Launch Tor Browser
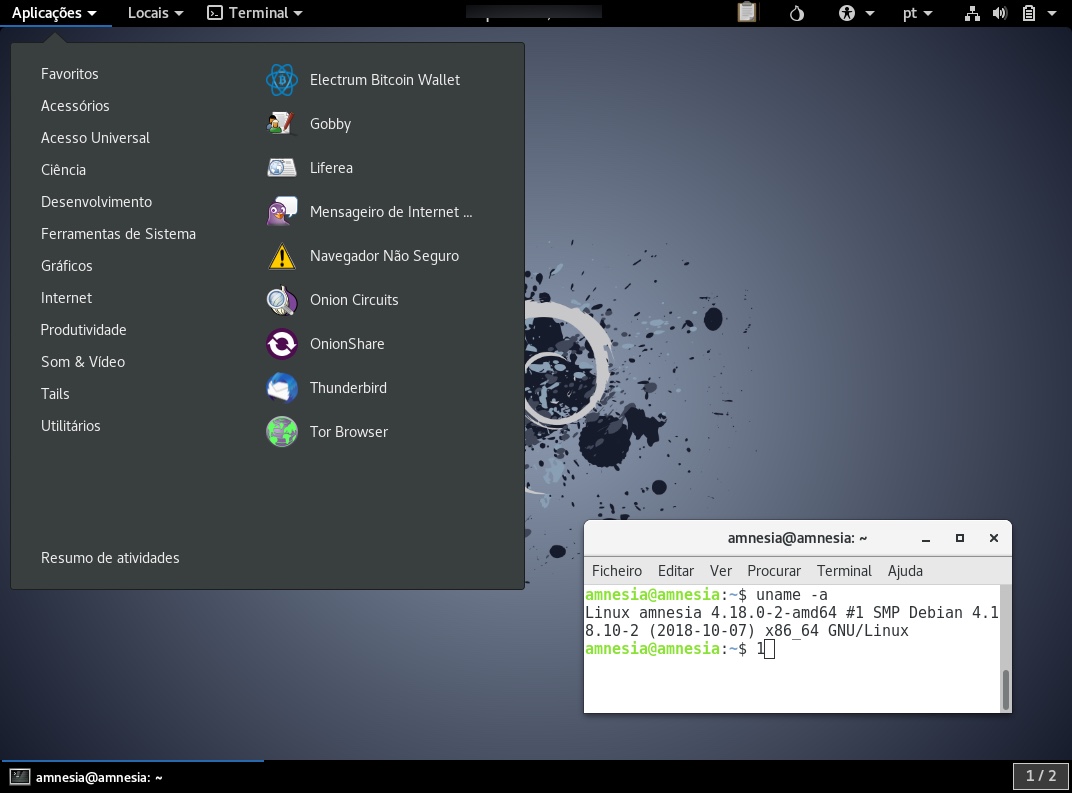The height and width of the screenshot is (793, 1072). pyautogui.click(x=347, y=432)
